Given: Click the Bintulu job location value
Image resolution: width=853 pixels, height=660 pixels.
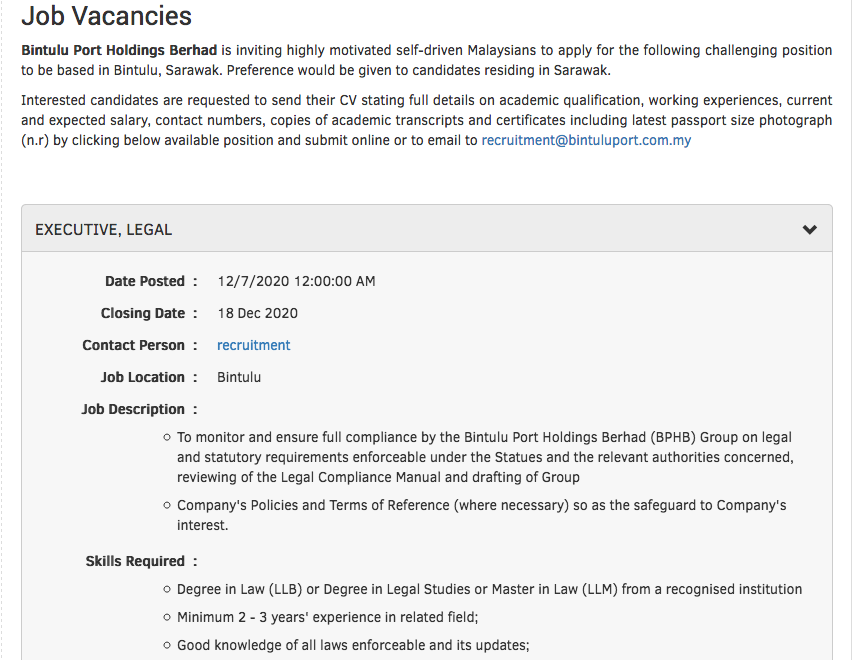Looking at the screenshot, I should pyautogui.click(x=239, y=377).
